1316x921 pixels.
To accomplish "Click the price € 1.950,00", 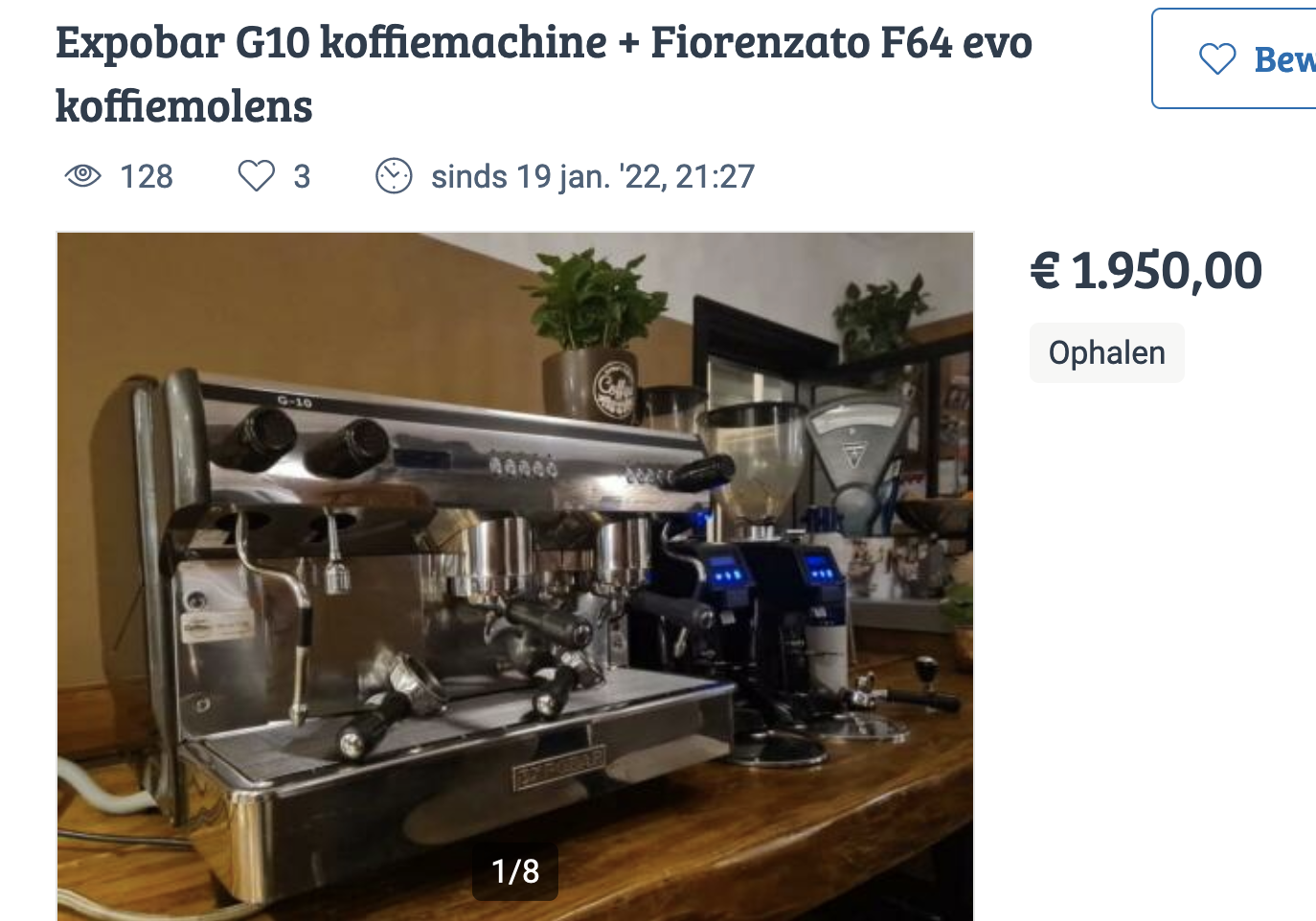I will pyautogui.click(x=1146, y=270).
